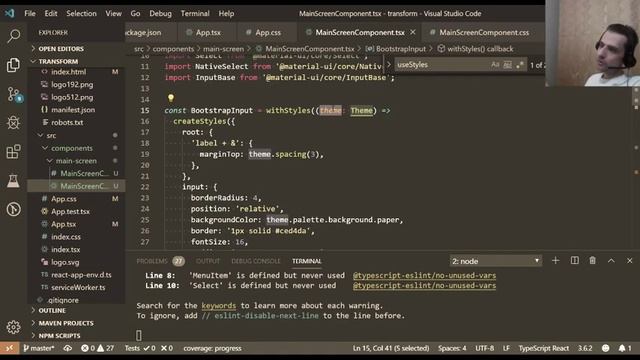This screenshot has height=360, width=640.
Task: Close the MainScreenComponent.tsx tab
Action: 413,32
